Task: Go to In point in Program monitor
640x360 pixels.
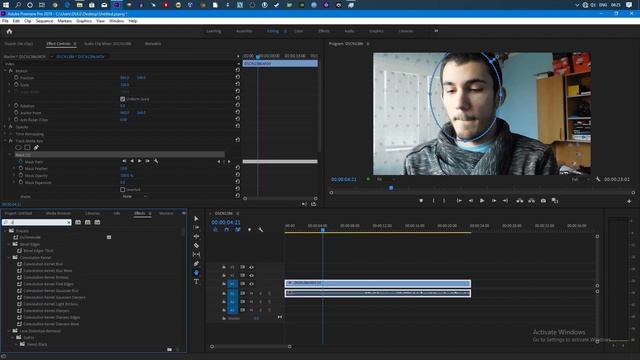Action: pos(459,201)
